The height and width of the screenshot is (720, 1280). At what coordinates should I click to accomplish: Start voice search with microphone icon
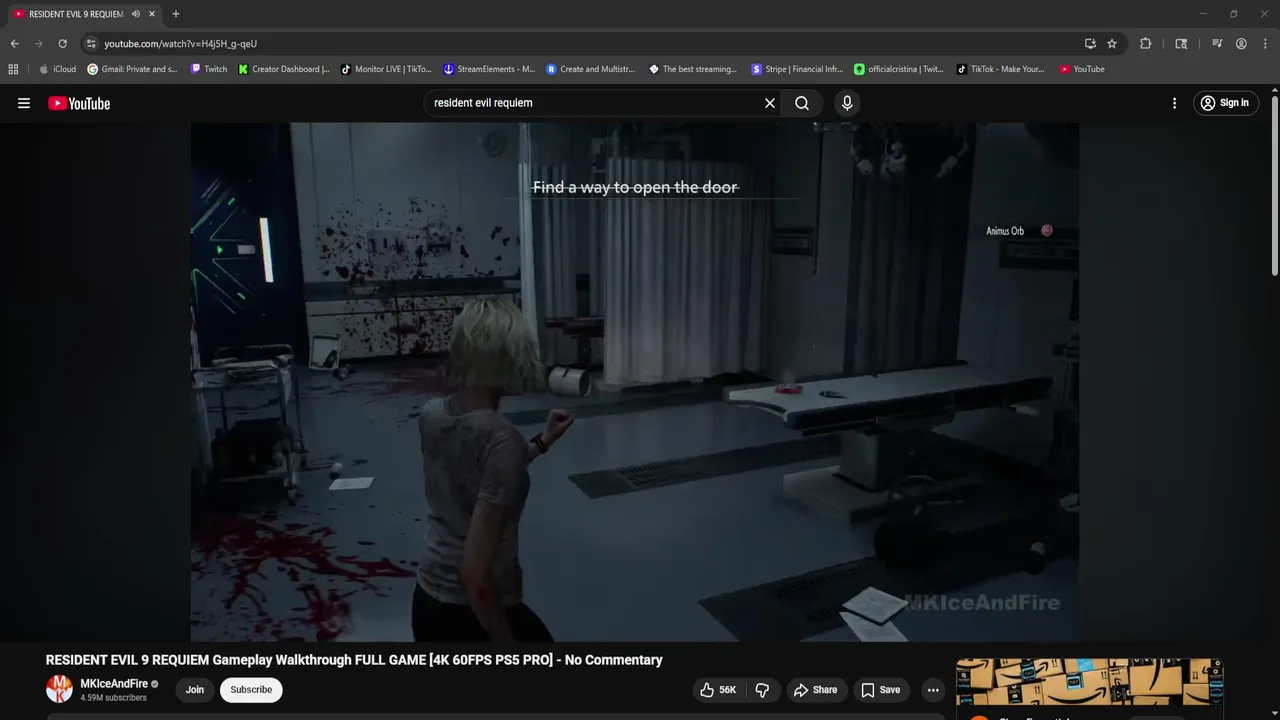[x=847, y=103]
